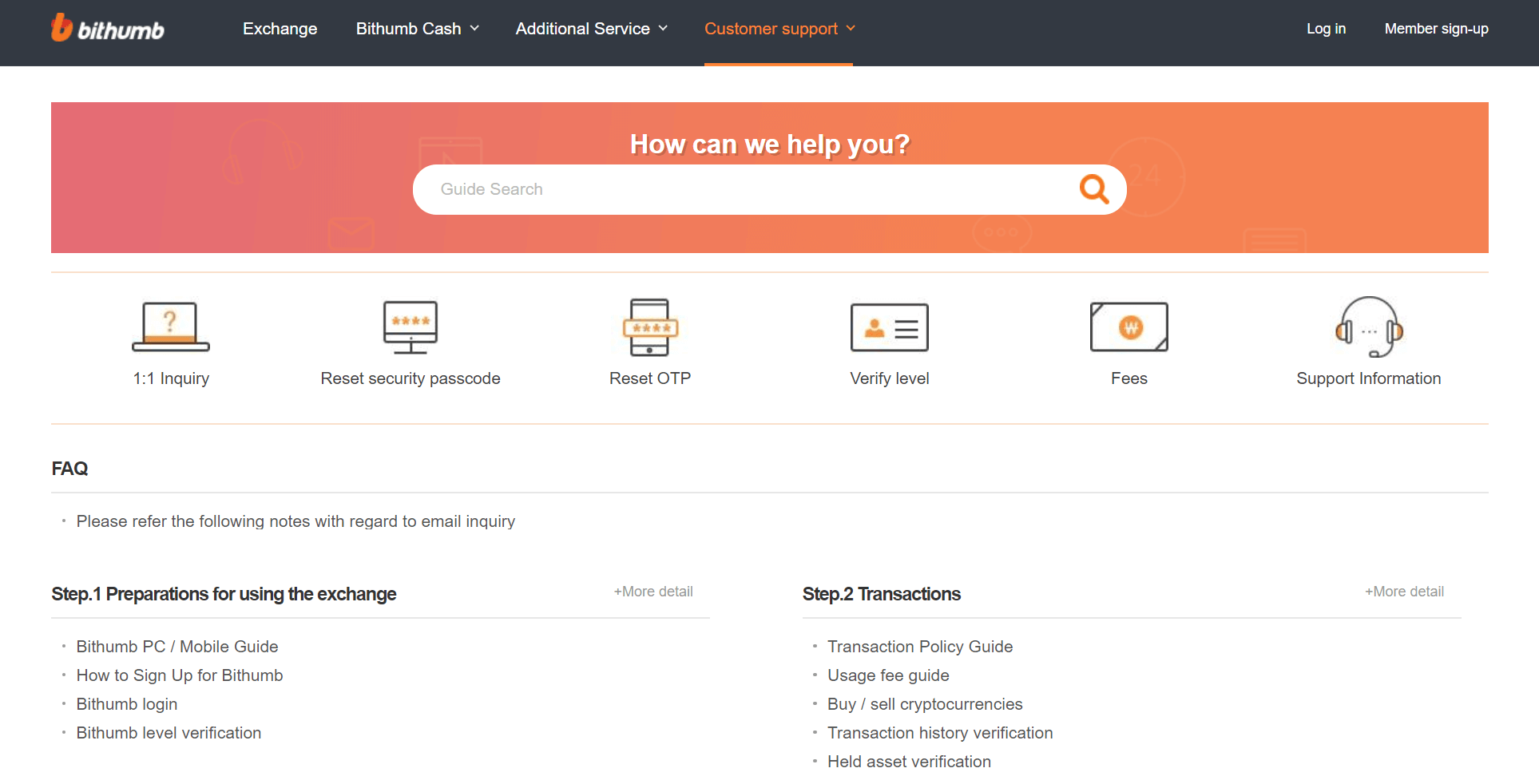Expand the Additional Service dropdown
The image size is (1539, 784).
coord(592,29)
